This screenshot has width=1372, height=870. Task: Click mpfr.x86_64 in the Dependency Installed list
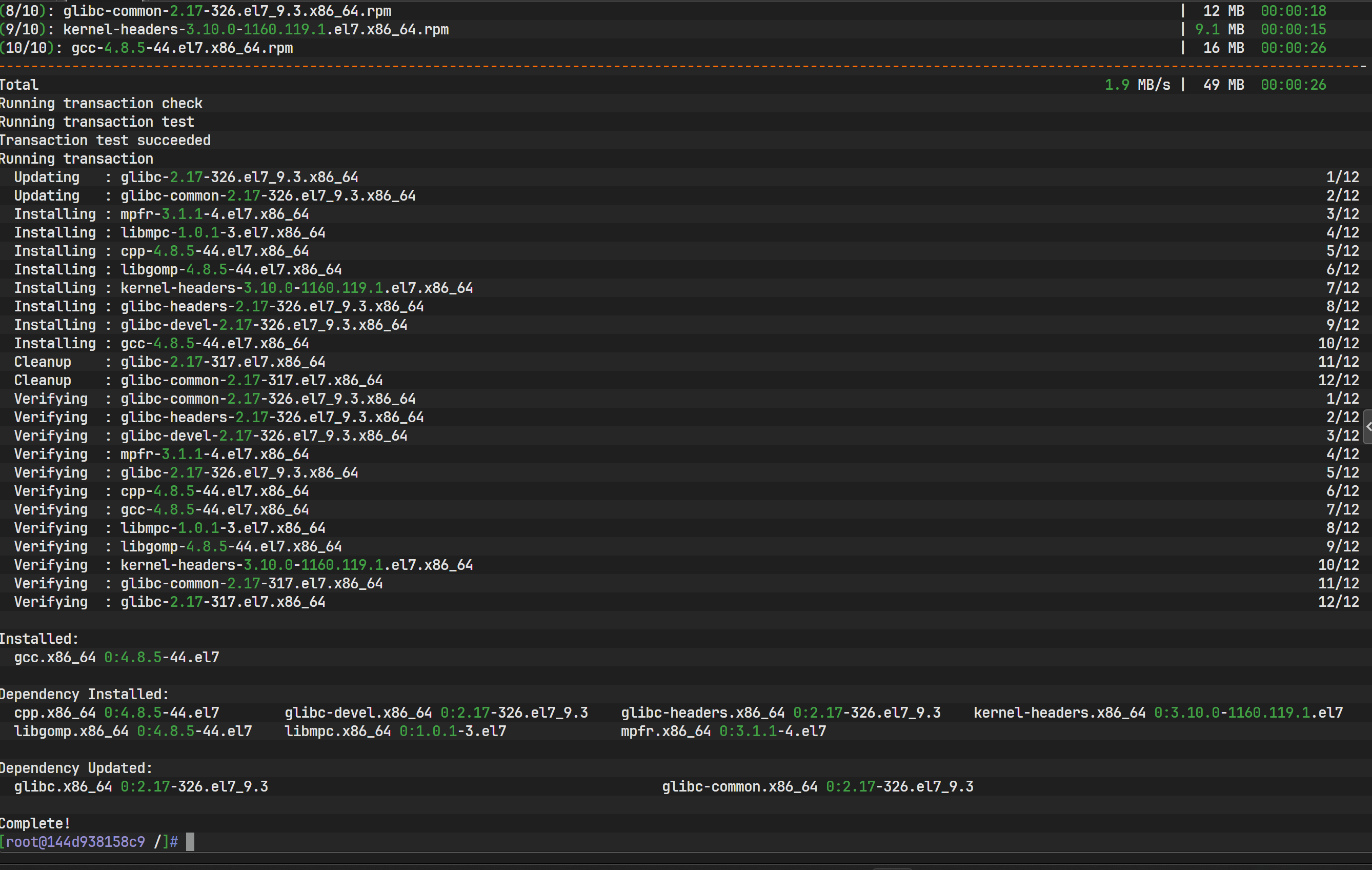click(x=665, y=731)
